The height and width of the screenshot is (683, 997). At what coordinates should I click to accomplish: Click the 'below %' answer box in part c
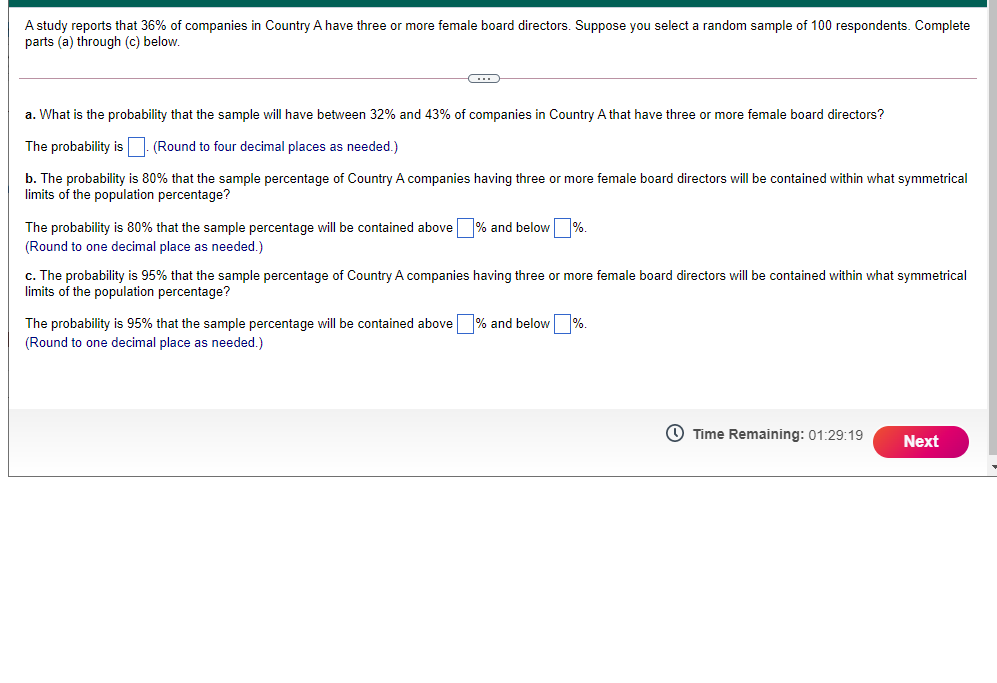click(x=561, y=323)
